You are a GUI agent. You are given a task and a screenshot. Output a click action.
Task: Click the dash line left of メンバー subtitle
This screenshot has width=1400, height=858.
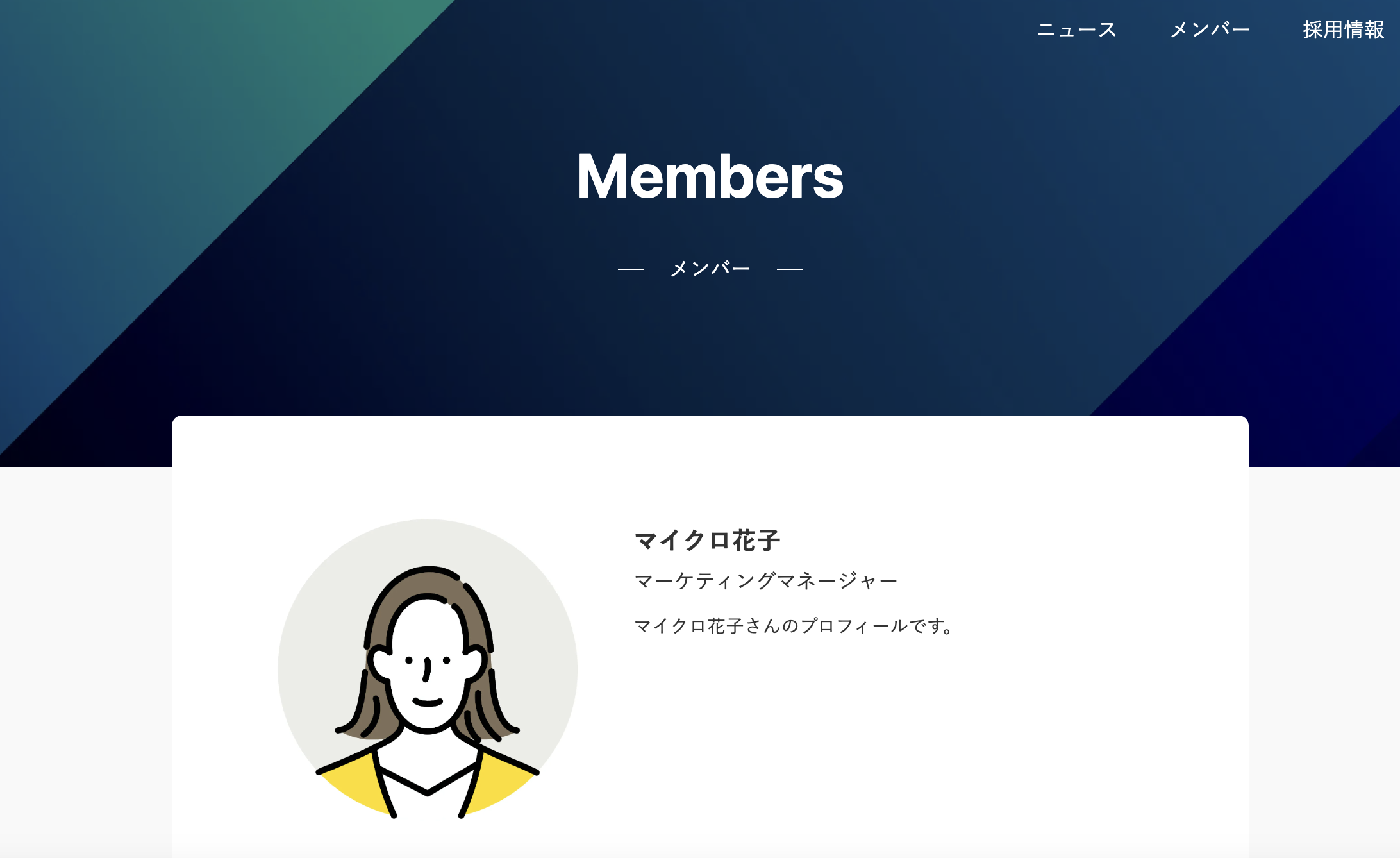[631, 269]
